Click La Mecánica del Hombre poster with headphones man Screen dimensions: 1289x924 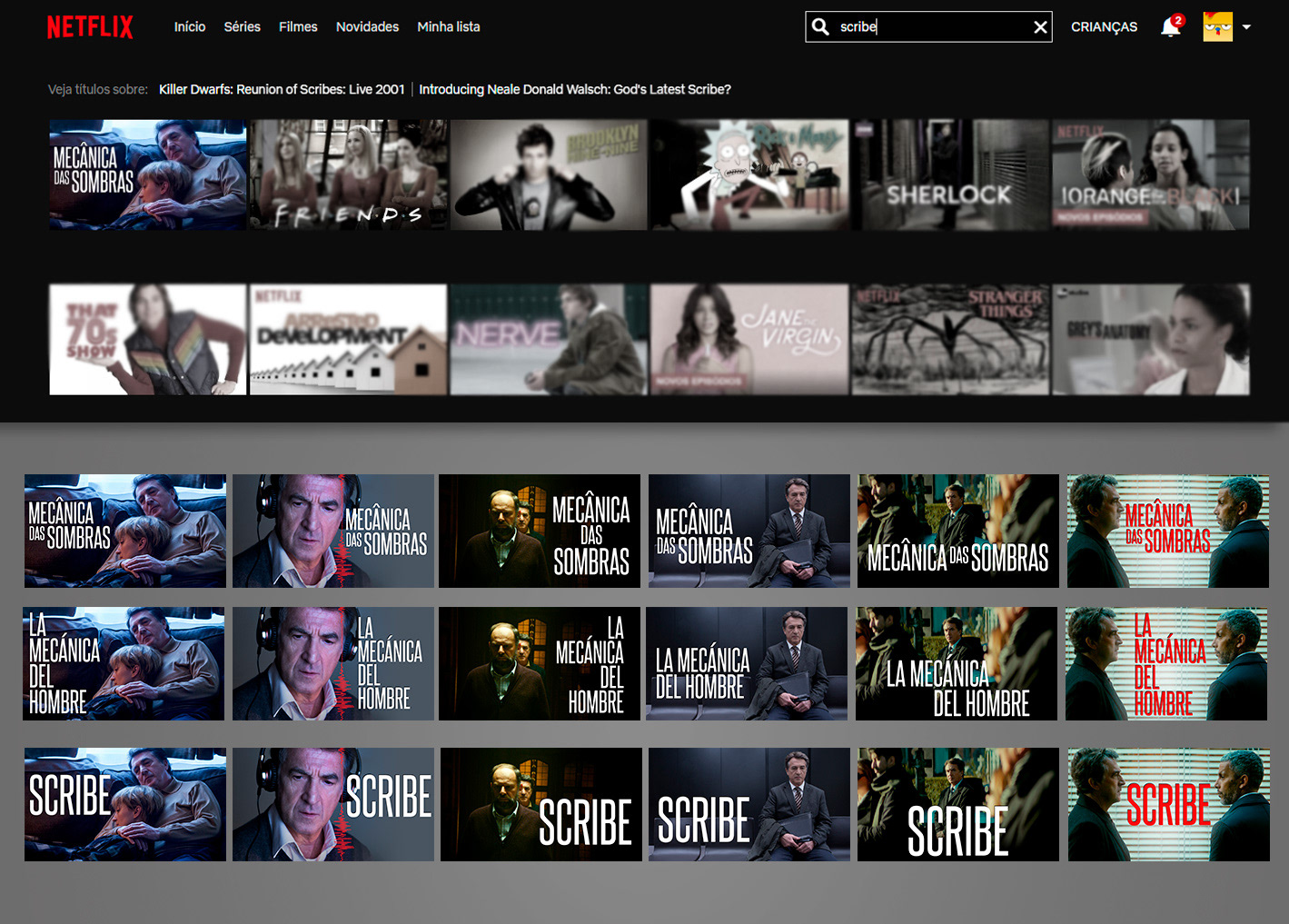pos(333,663)
